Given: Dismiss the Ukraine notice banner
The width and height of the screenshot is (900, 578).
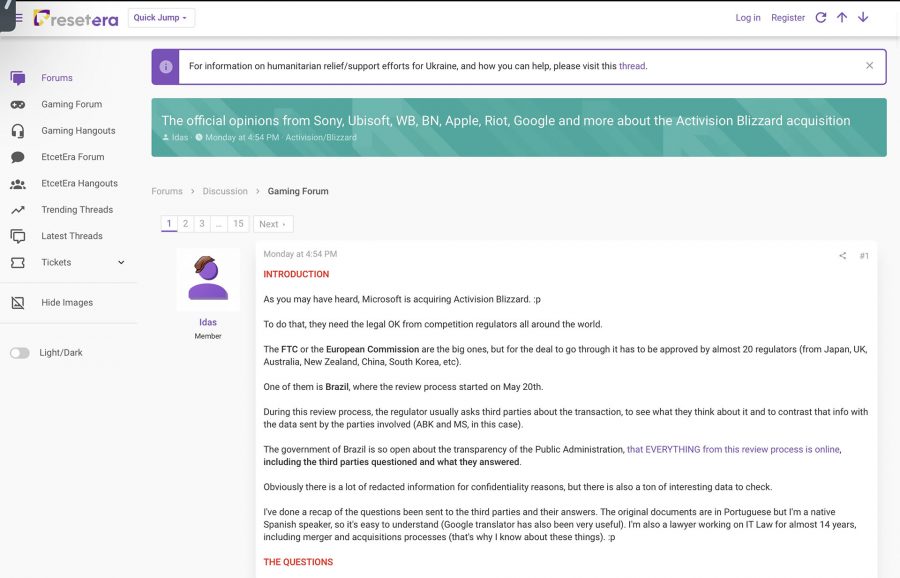Looking at the screenshot, I should [x=869, y=66].
